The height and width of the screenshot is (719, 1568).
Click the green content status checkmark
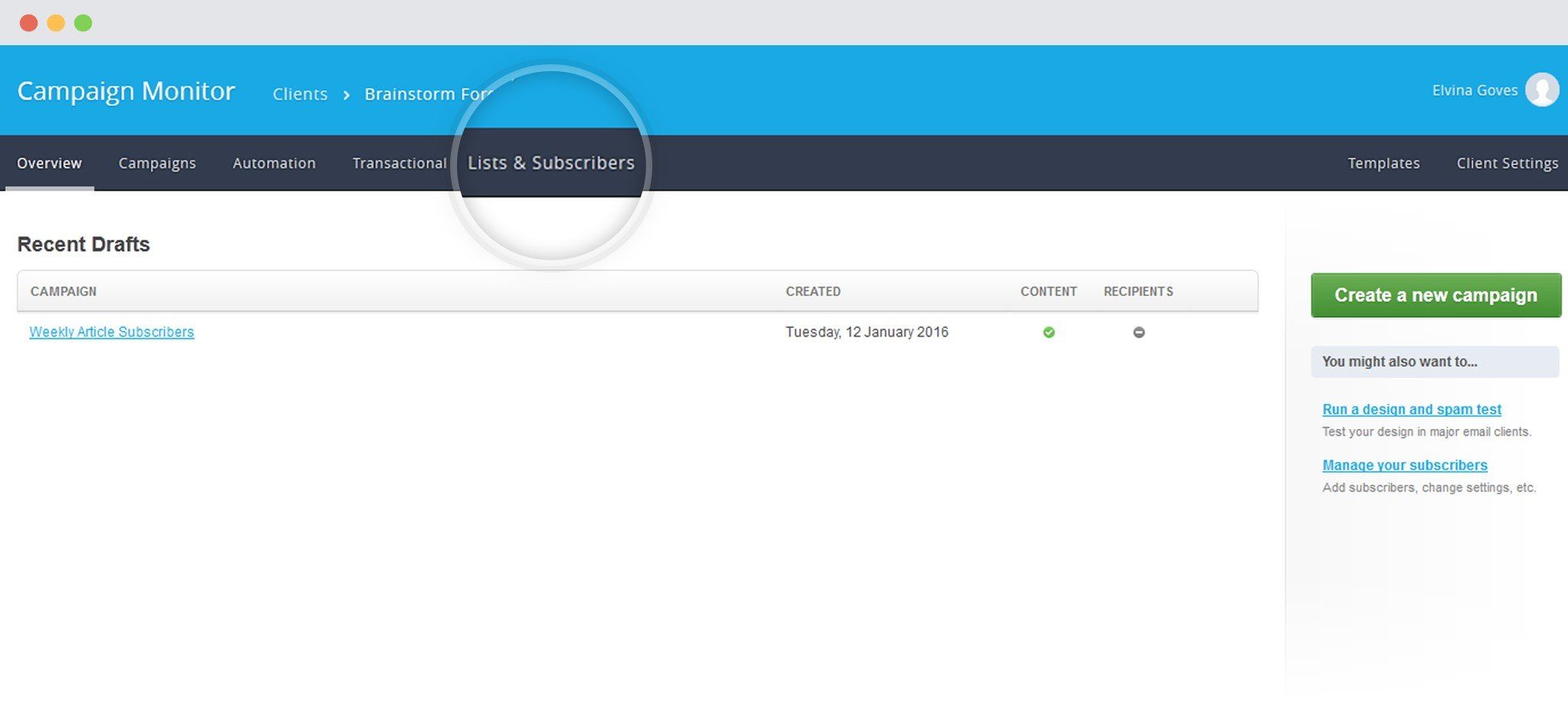[x=1049, y=332]
